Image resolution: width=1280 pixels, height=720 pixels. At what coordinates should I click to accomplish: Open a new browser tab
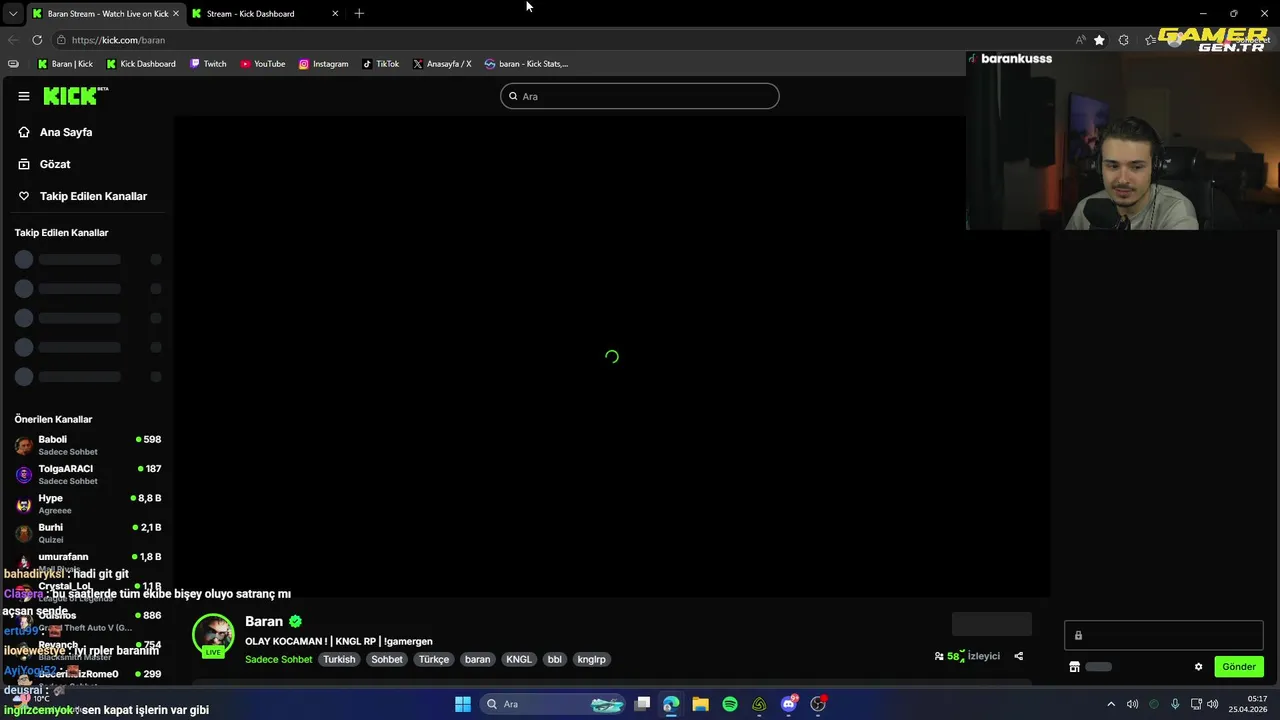pyautogui.click(x=359, y=13)
